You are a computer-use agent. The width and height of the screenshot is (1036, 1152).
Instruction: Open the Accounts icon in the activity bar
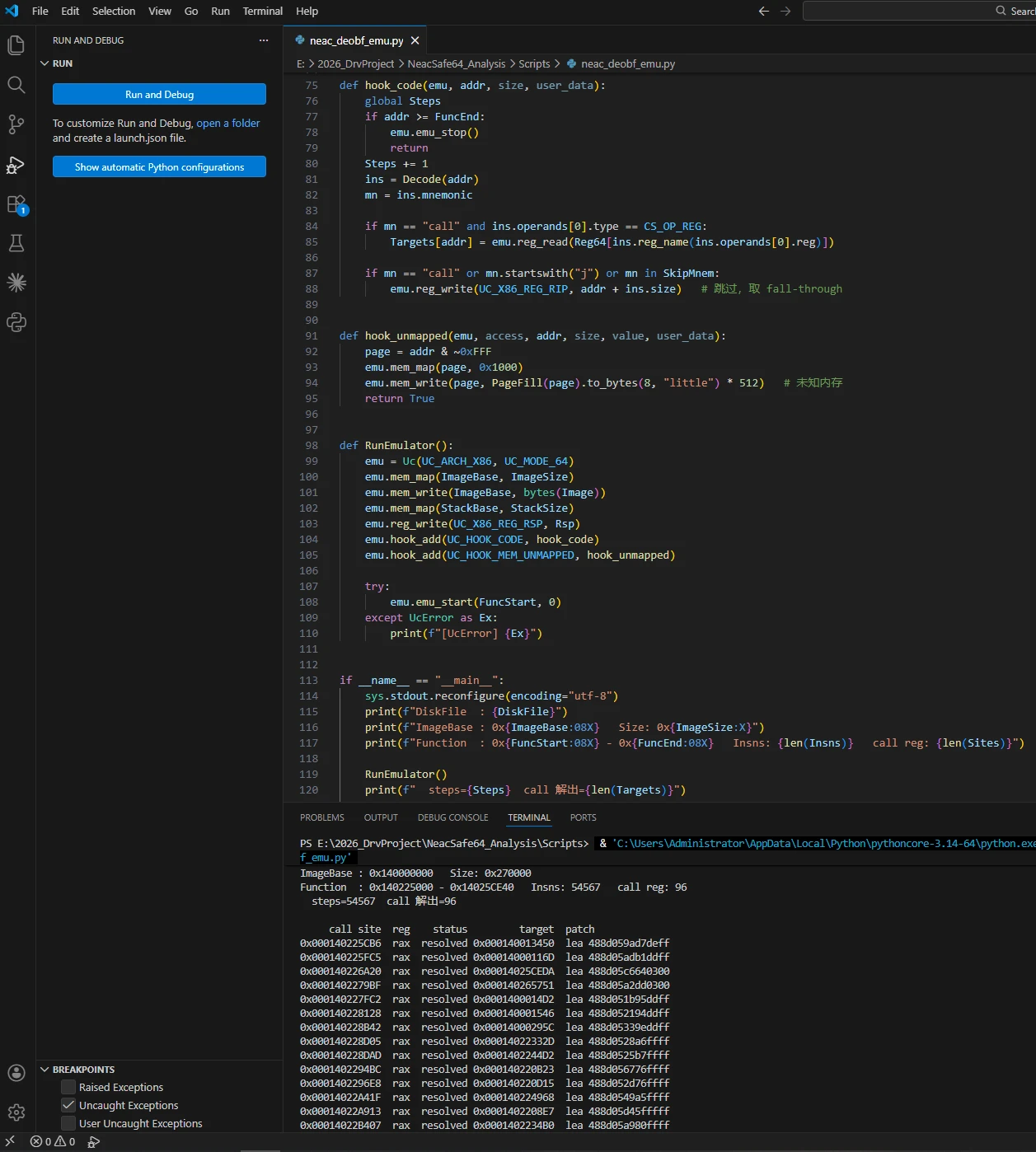coord(16,1073)
